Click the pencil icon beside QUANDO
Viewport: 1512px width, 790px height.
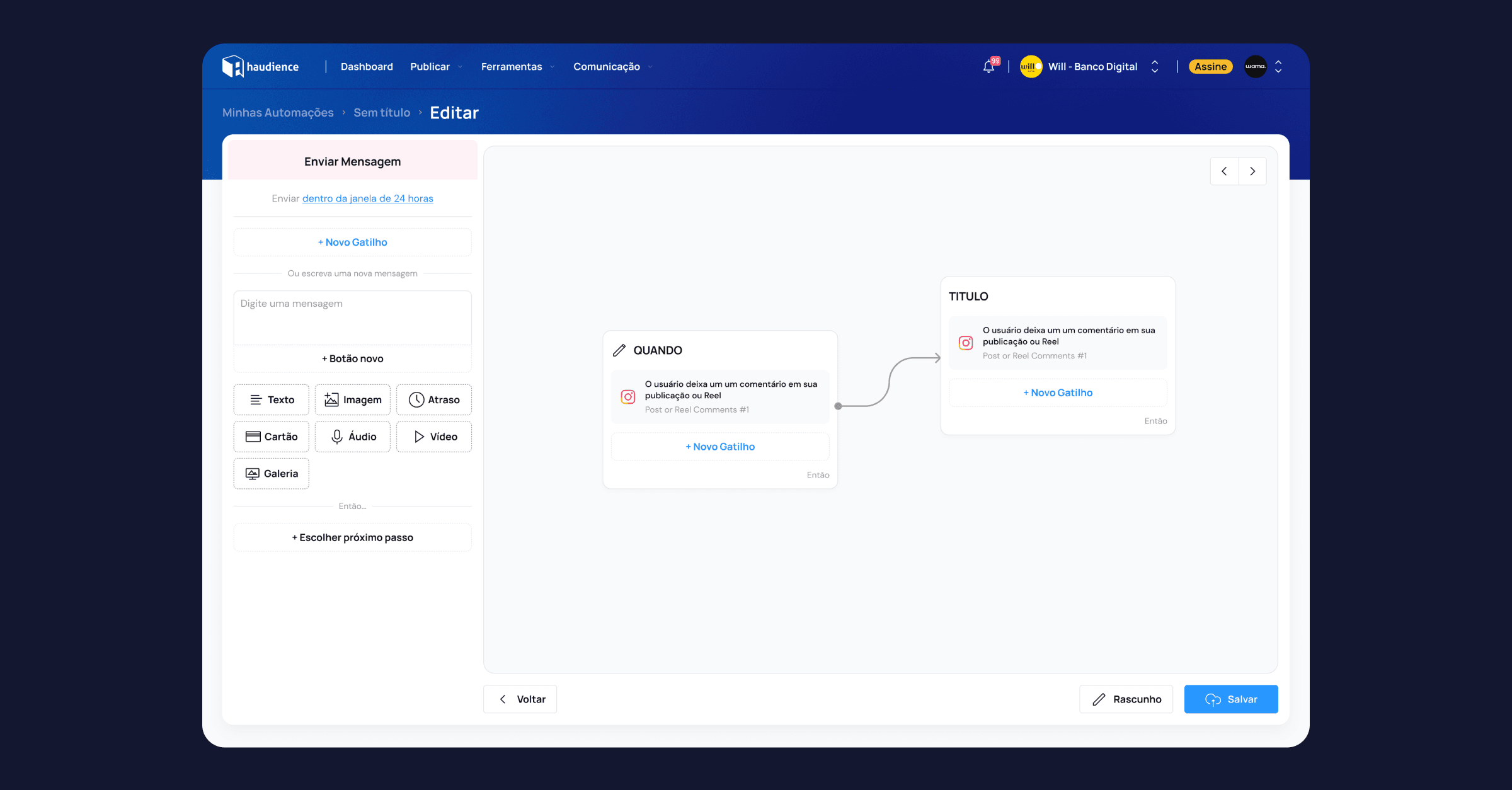point(619,350)
